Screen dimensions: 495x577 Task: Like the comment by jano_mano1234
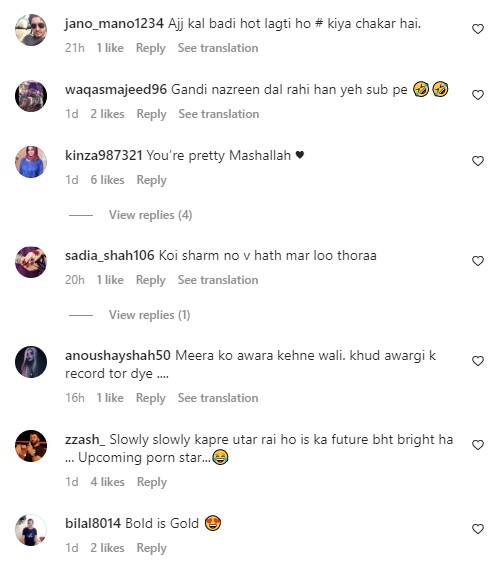pyautogui.click(x=478, y=29)
